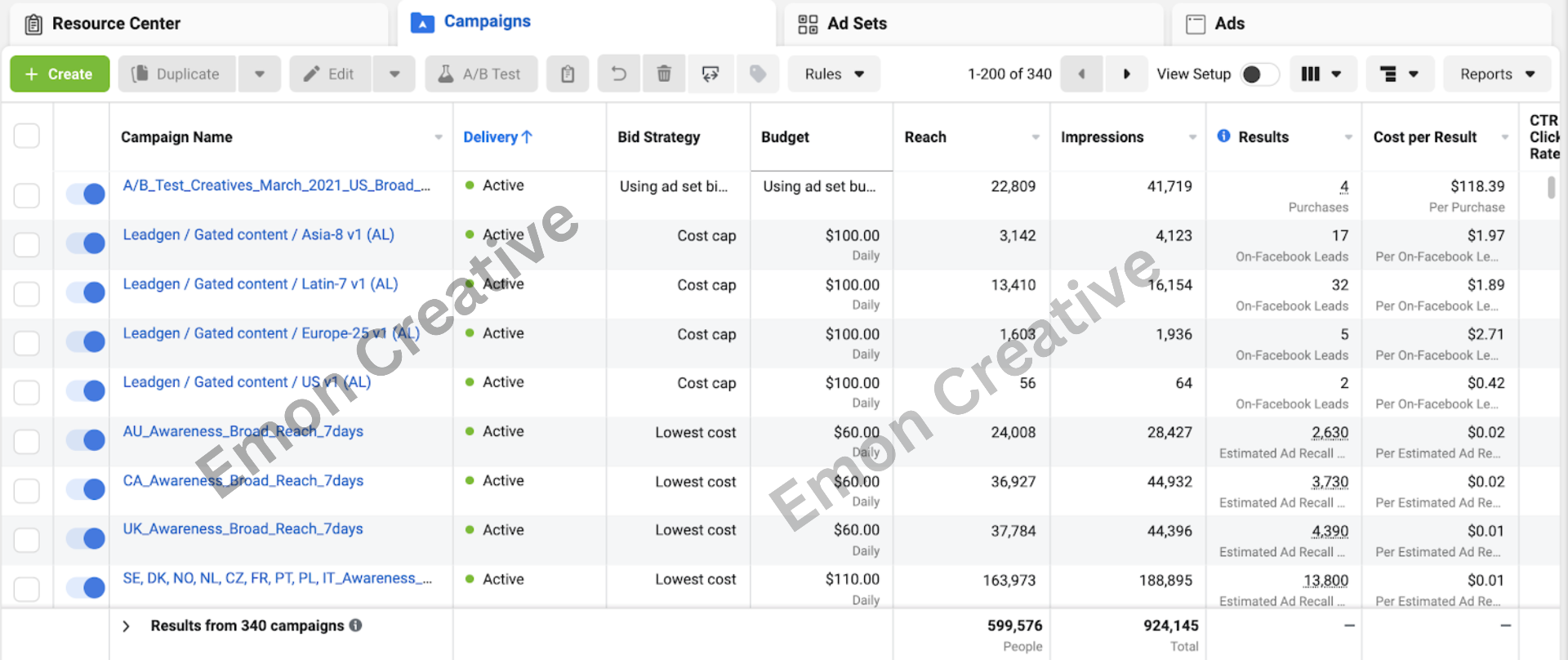
Task: Open the Reports dropdown
Action: [1497, 74]
